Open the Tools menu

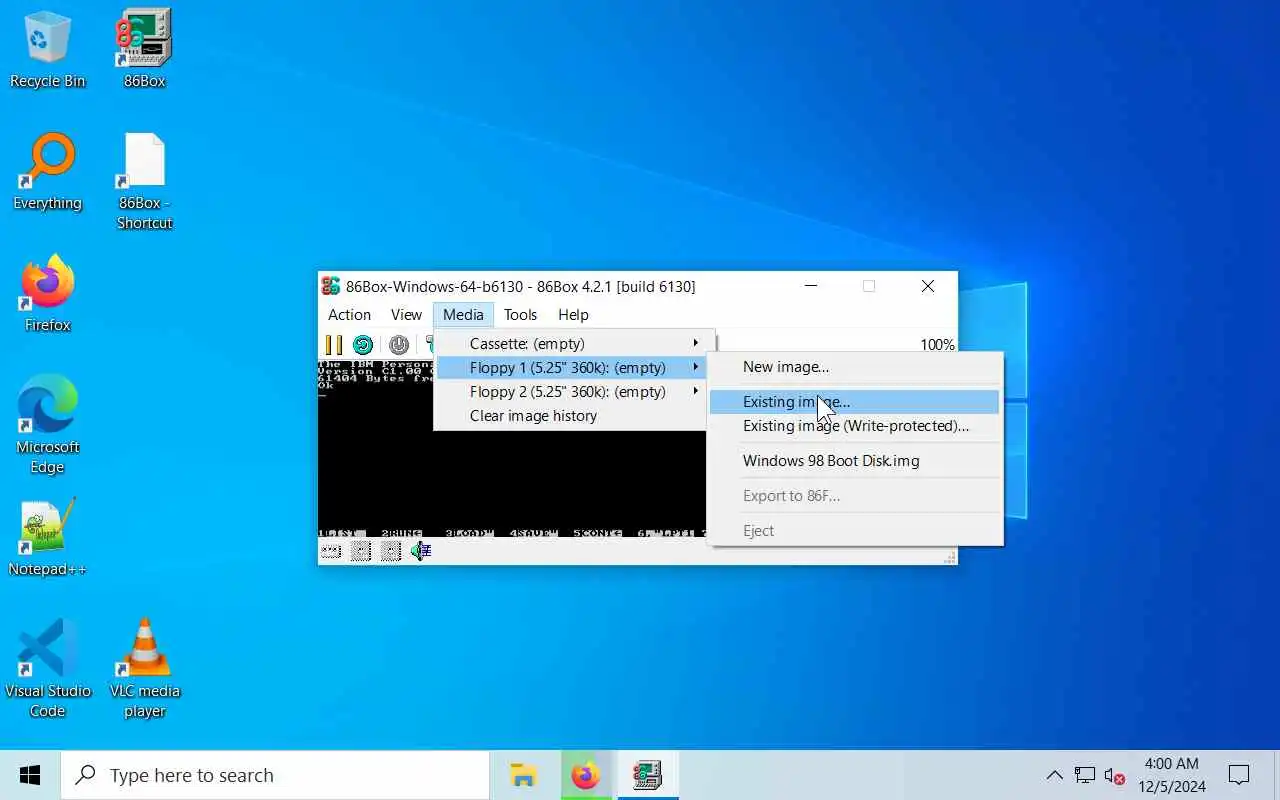pyautogui.click(x=520, y=315)
